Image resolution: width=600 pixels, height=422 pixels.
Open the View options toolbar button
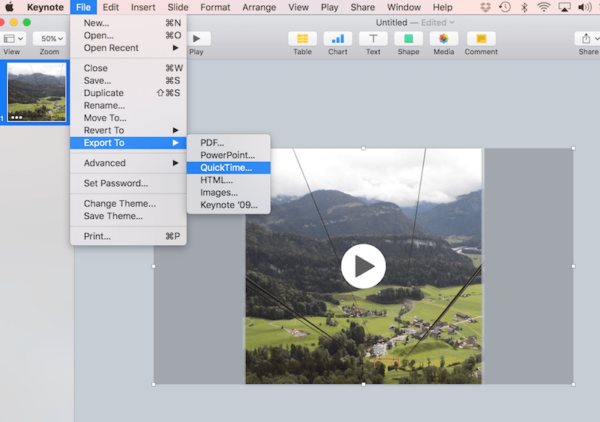13,39
